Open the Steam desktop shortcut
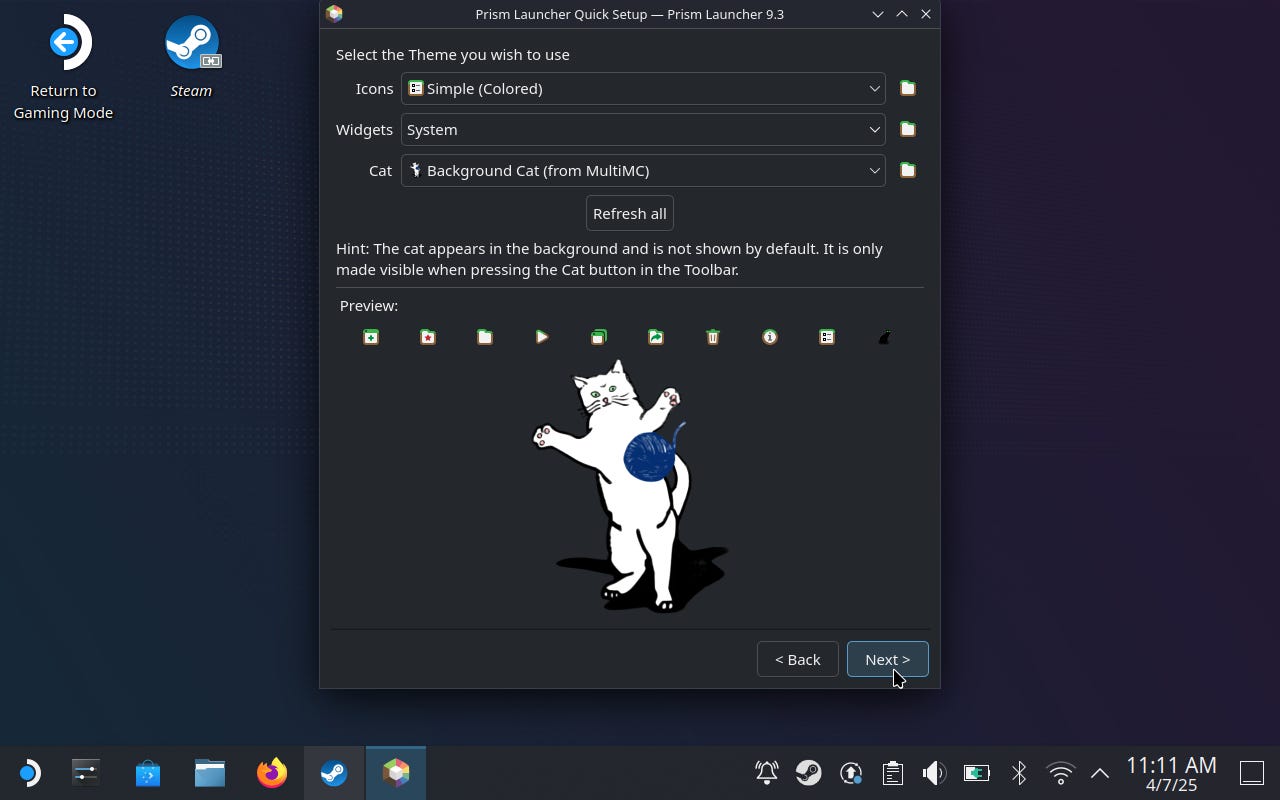1280x800 pixels. (x=191, y=57)
